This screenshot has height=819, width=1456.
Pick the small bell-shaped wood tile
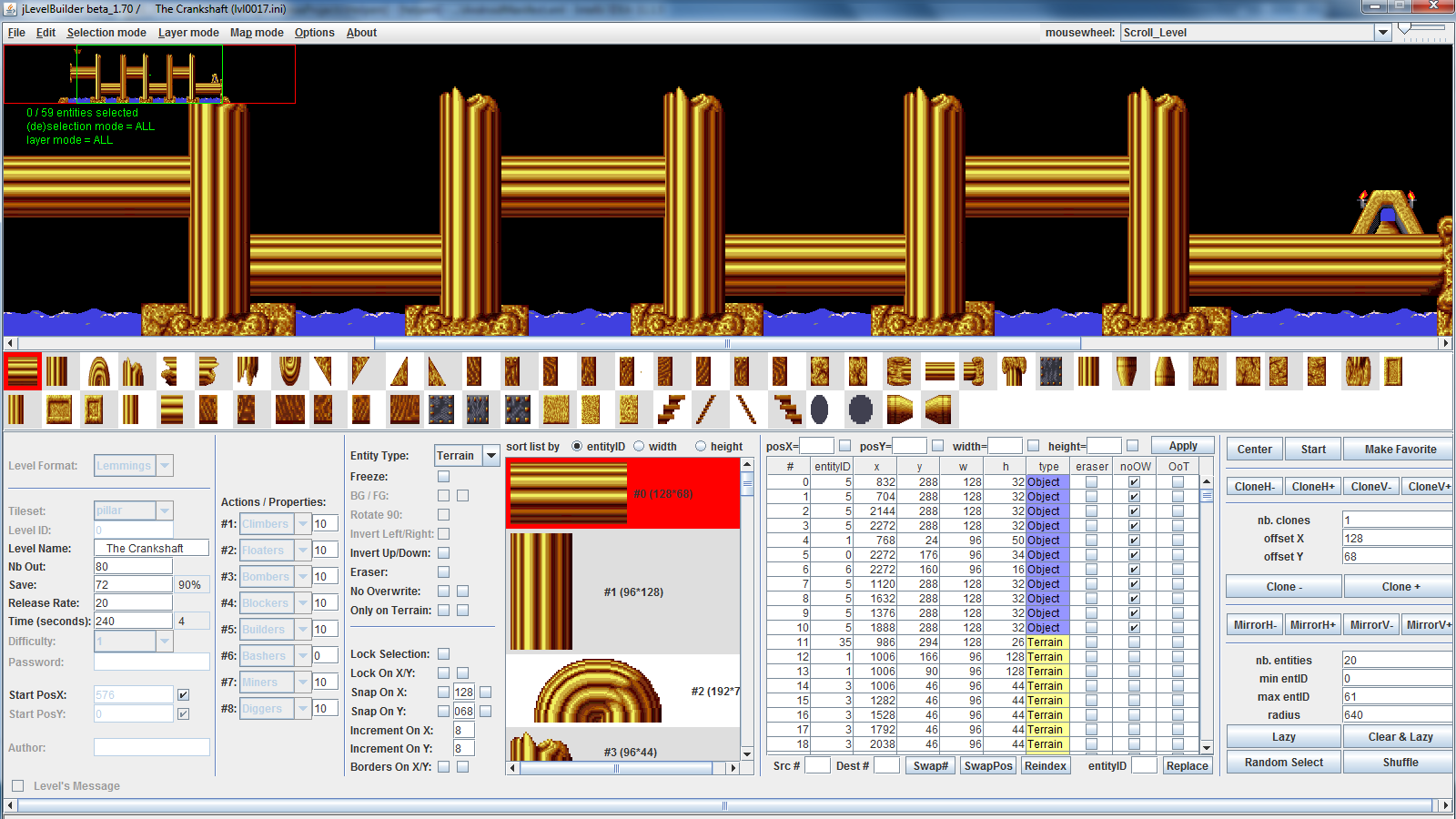click(1165, 371)
